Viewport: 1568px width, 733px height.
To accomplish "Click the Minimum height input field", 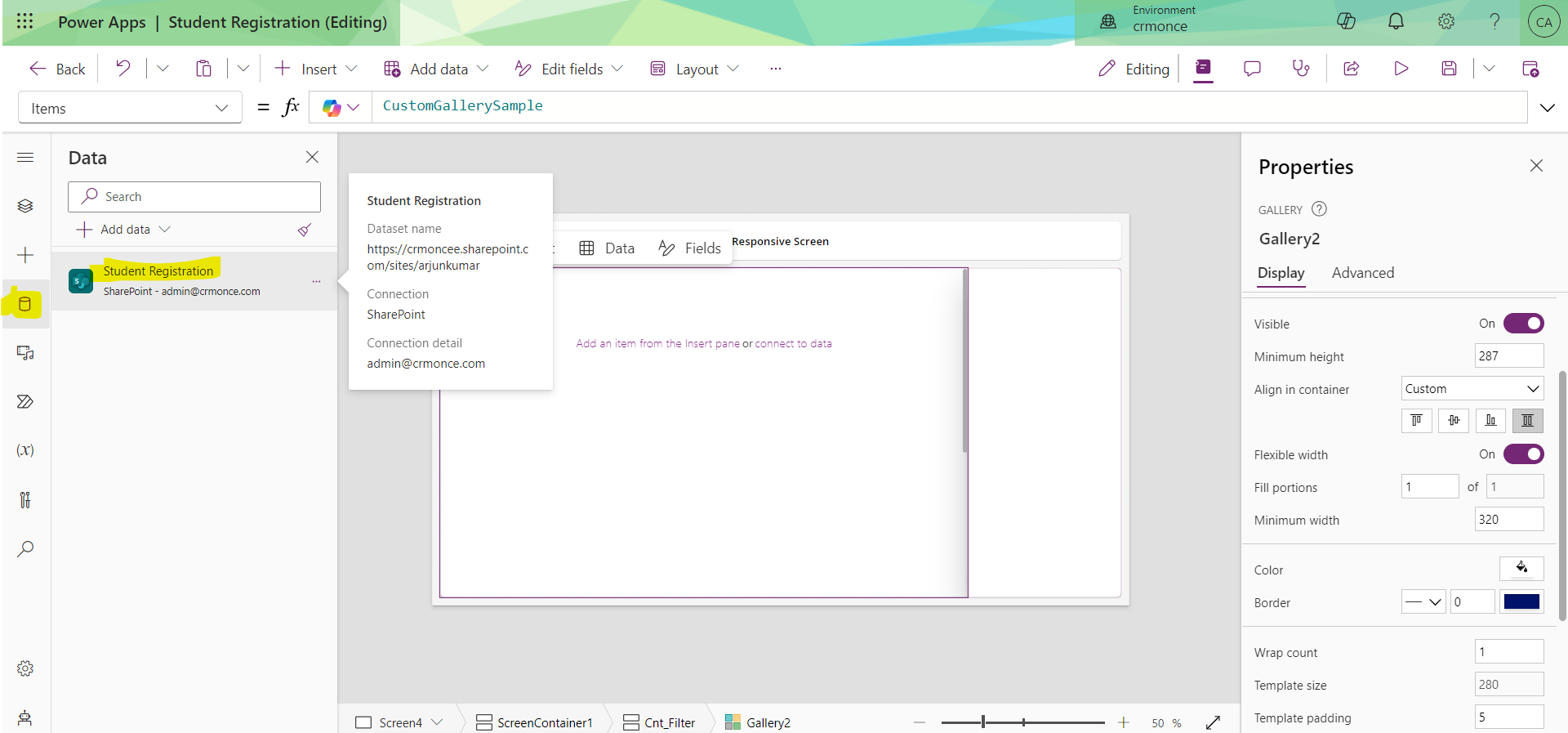I will point(1509,356).
